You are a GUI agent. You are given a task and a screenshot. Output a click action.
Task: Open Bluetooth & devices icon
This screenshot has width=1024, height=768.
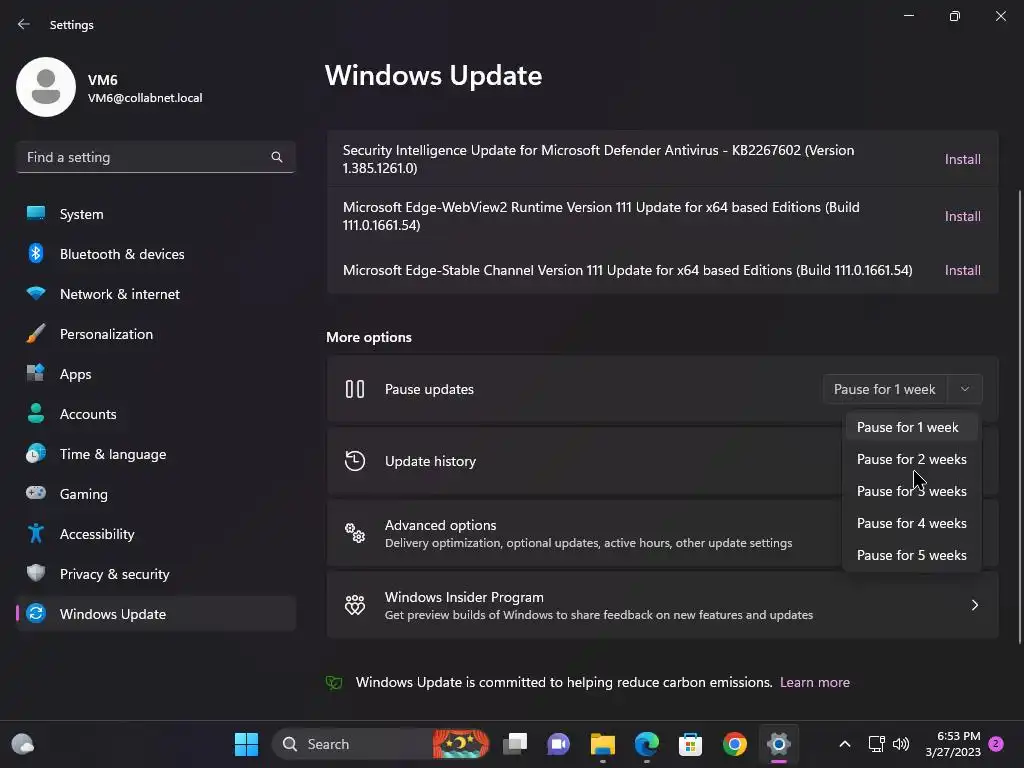[36, 253]
